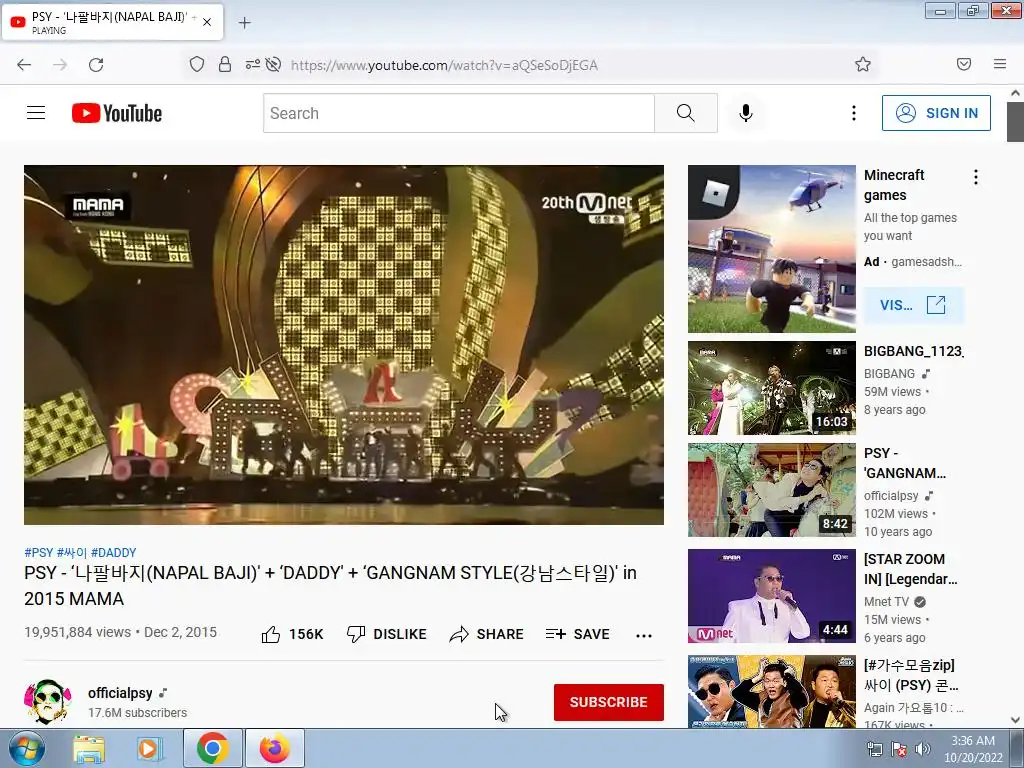Open the site permissions icon in address bar
This screenshot has height=768, width=1024.
[x=252, y=64]
